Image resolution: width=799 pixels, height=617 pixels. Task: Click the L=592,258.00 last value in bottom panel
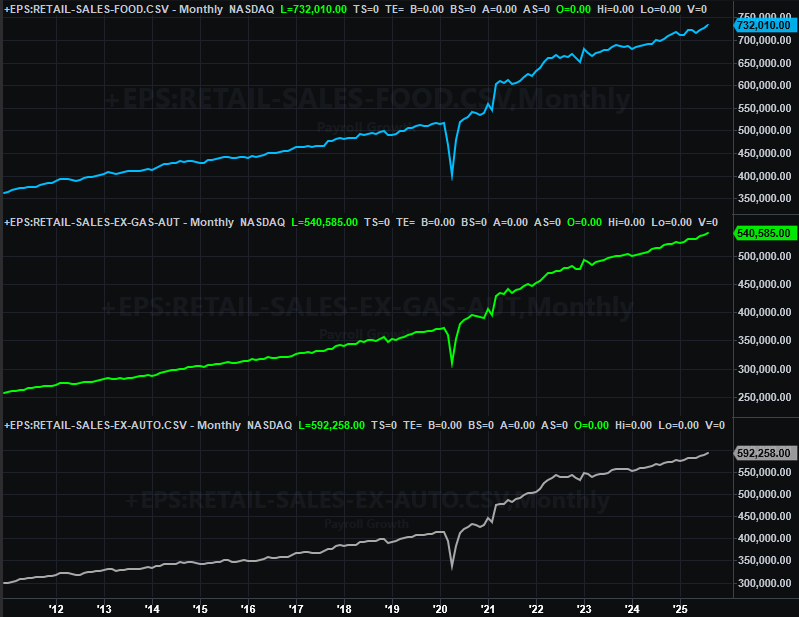pyautogui.click(x=332, y=425)
